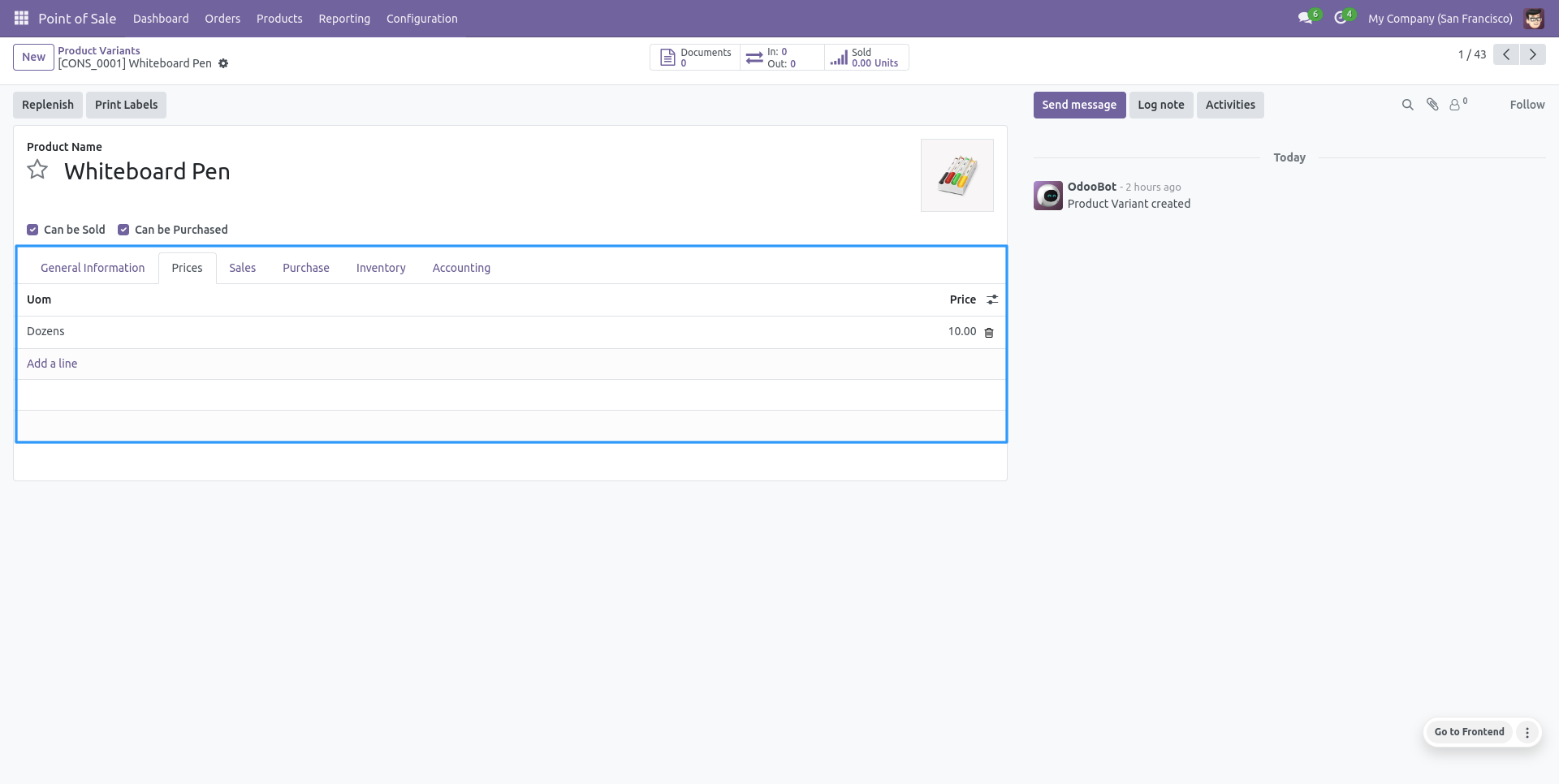Click the In/Out transfers smart button
1559x784 pixels.
click(x=778, y=57)
